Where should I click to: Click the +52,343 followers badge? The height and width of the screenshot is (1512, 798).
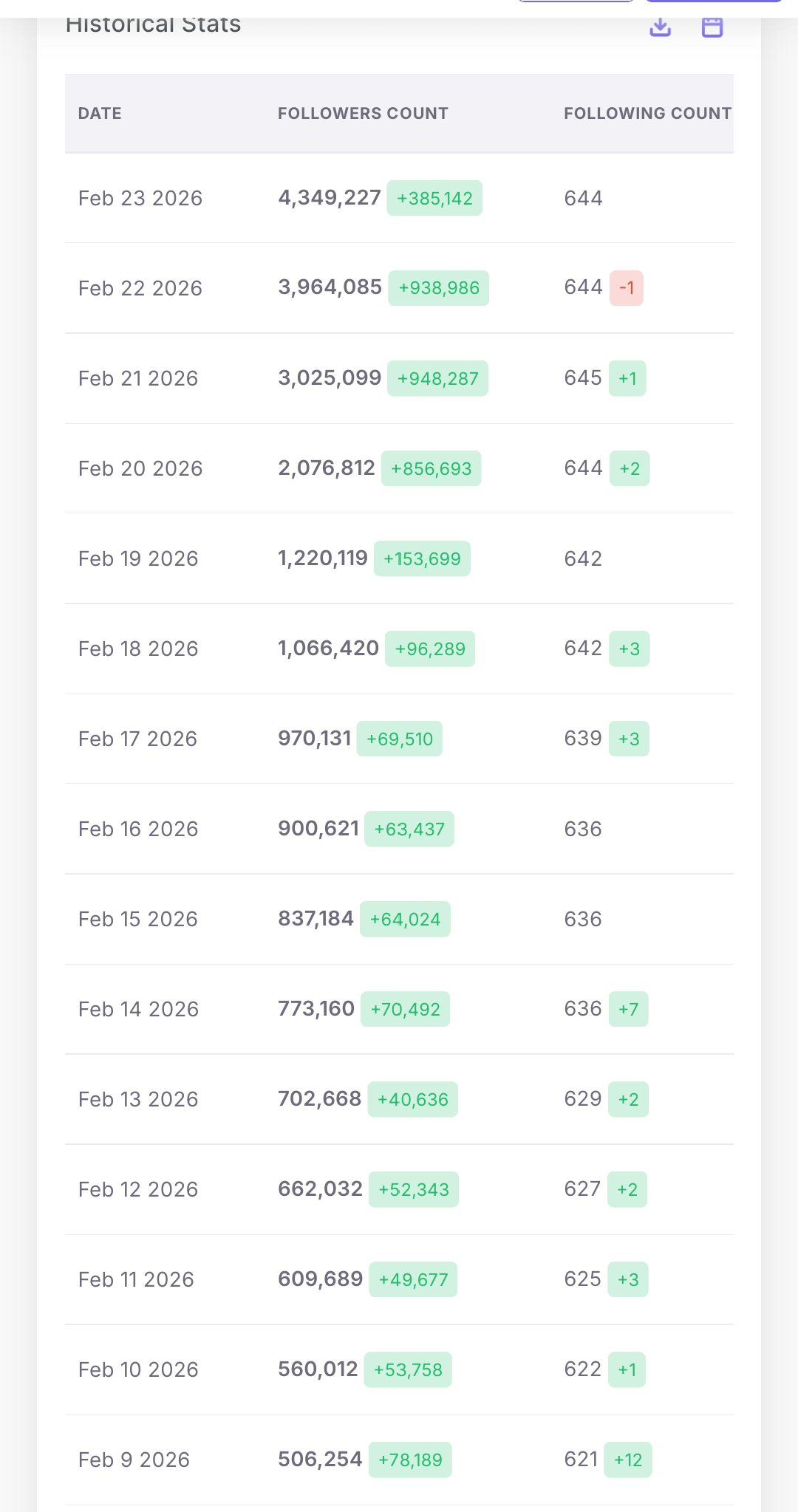(414, 1190)
